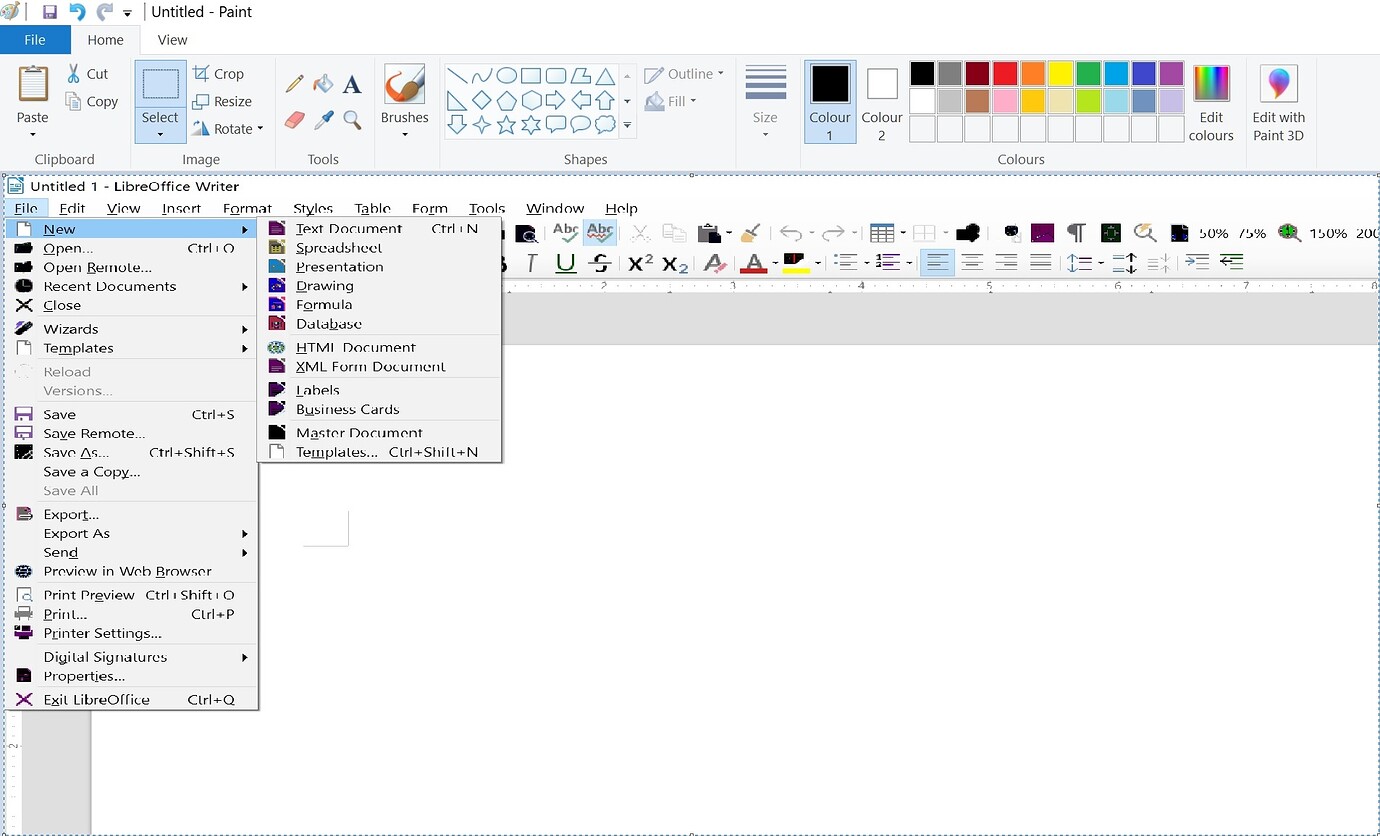Select the five-point star shape
The width and height of the screenshot is (1380, 836).
click(506, 125)
